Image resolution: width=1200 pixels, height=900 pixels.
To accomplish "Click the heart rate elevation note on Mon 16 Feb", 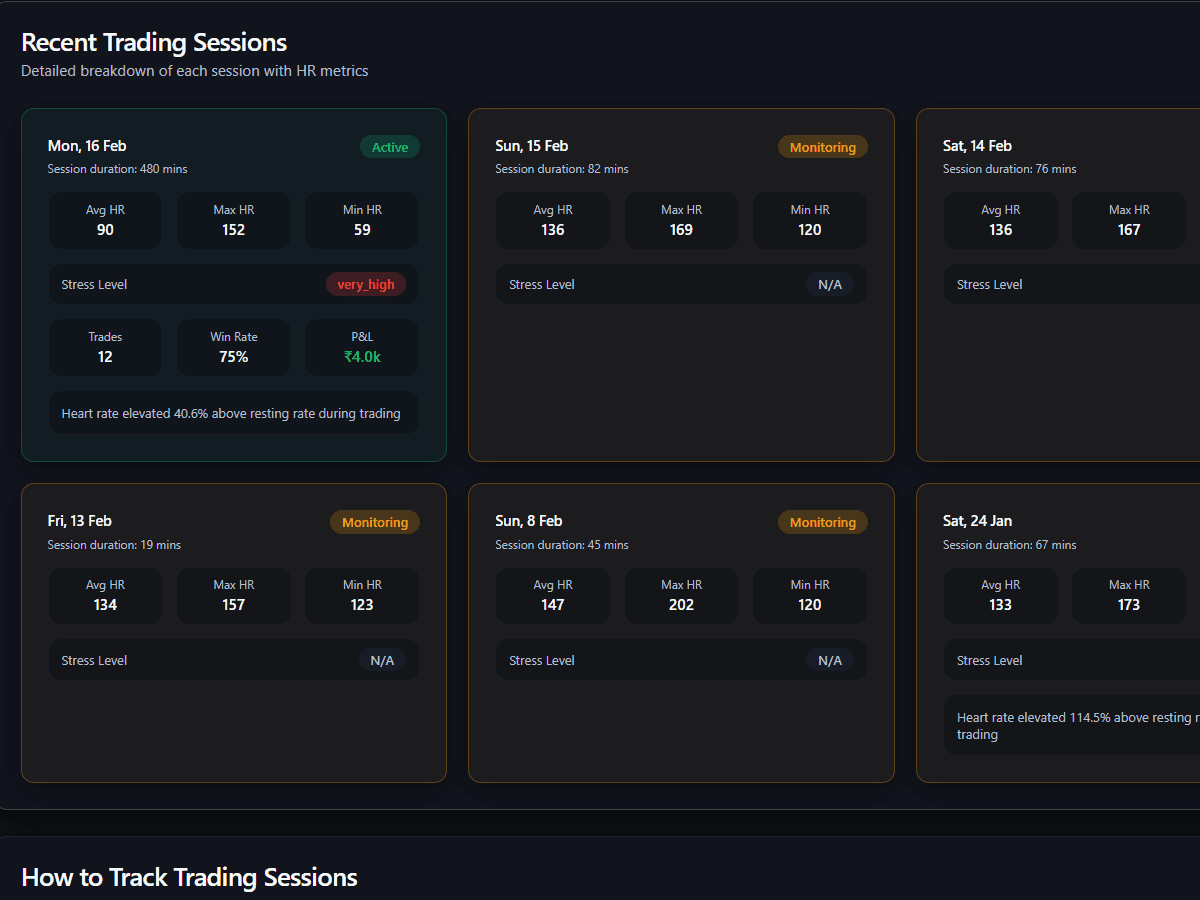I will coord(233,412).
